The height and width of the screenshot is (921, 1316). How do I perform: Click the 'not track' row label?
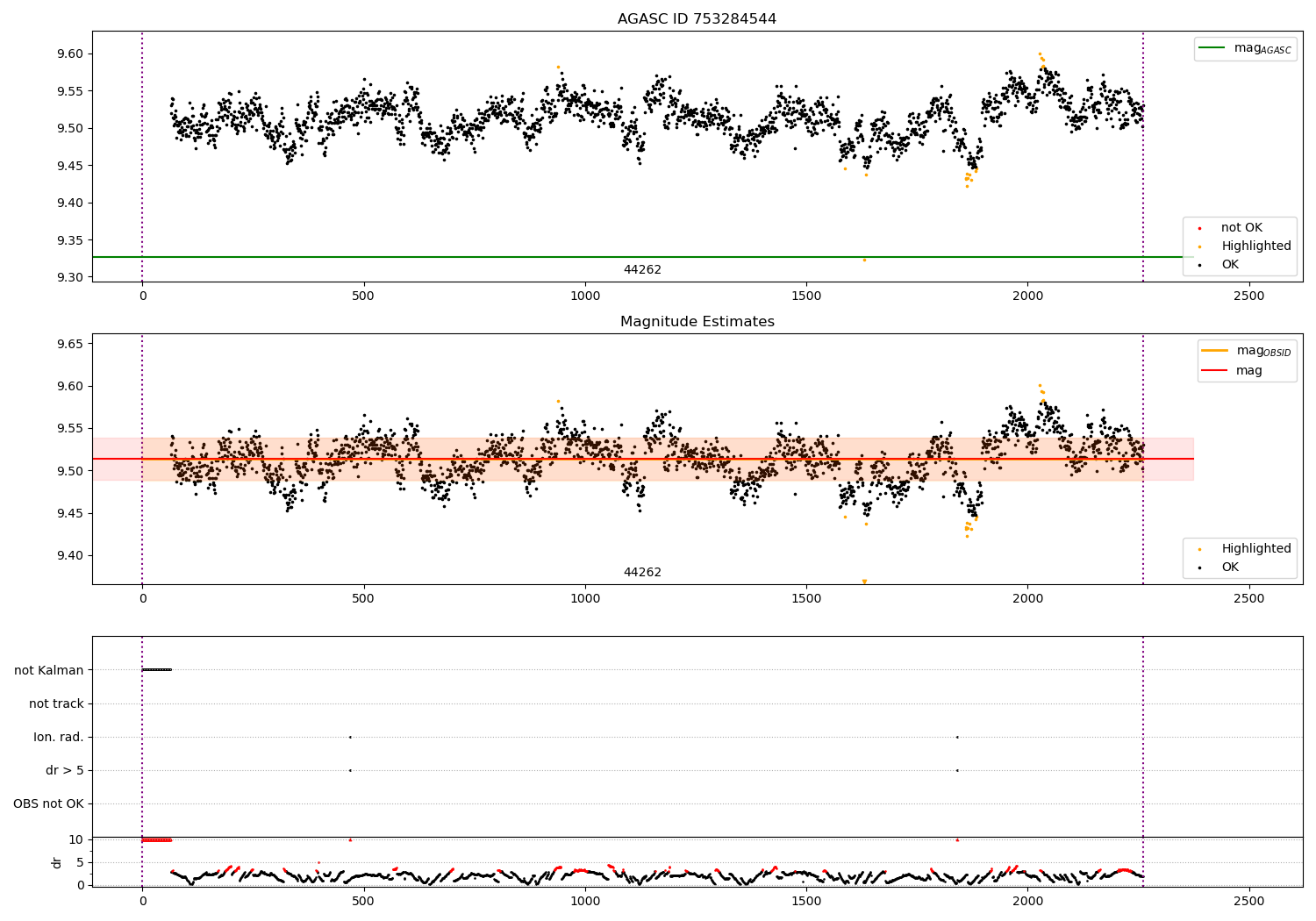pos(56,703)
